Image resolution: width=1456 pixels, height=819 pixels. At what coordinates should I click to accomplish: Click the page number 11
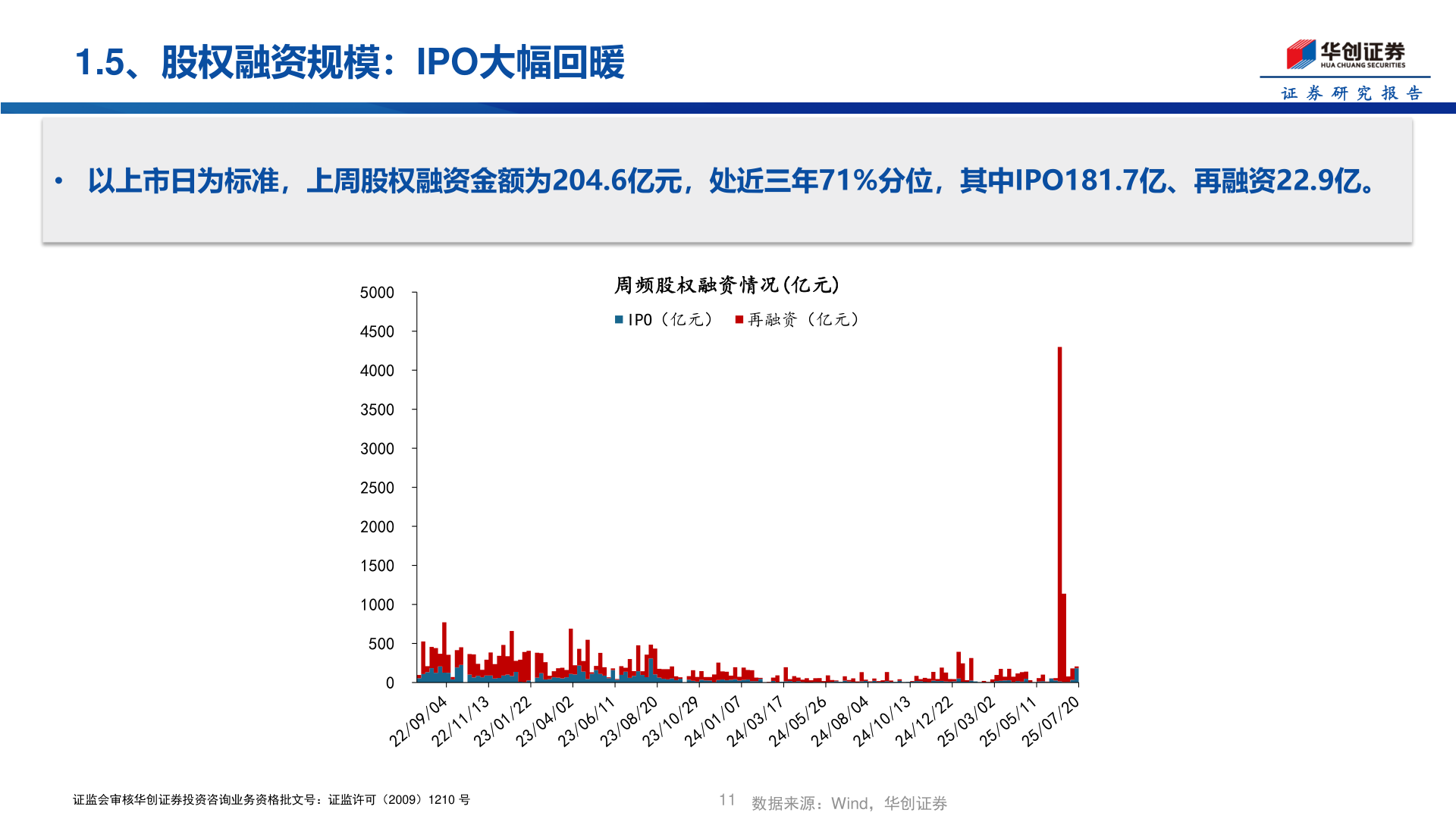click(727, 799)
